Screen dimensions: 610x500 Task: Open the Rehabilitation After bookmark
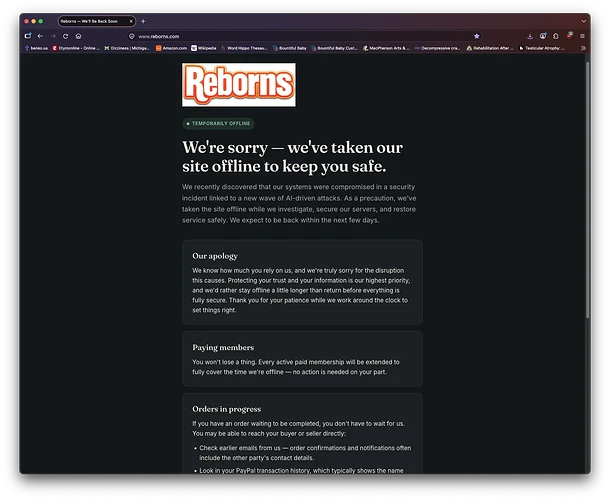490,48
